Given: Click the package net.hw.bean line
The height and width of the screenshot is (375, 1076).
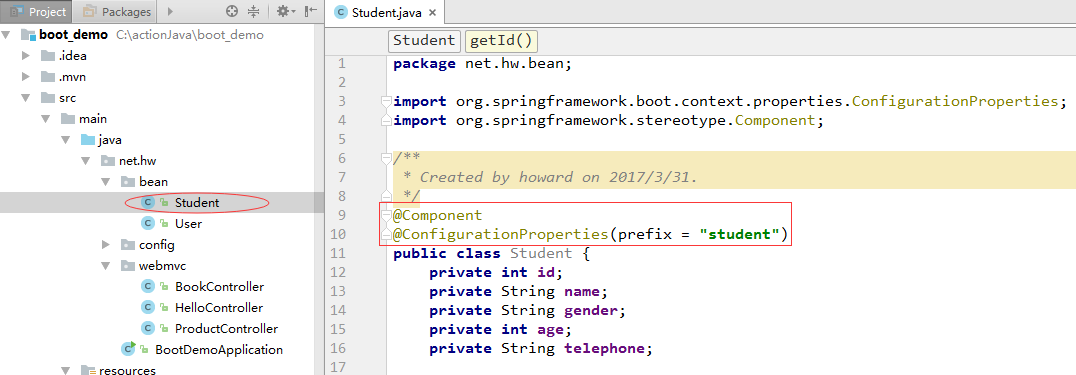Looking at the screenshot, I should [x=483, y=64].
